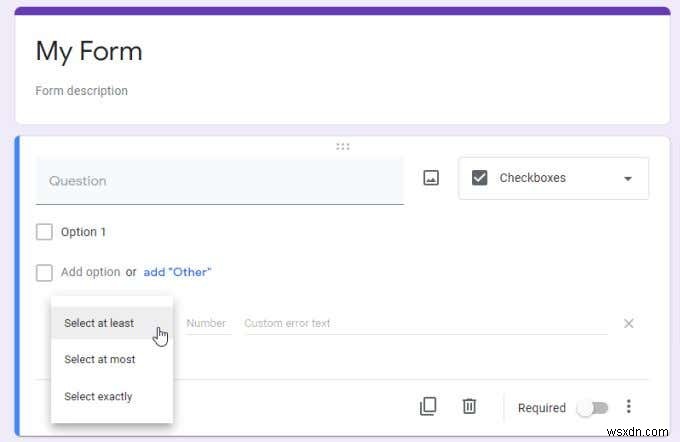Focus the Question title field
Screen dimensions: 680x442
(x=220, y=181)
